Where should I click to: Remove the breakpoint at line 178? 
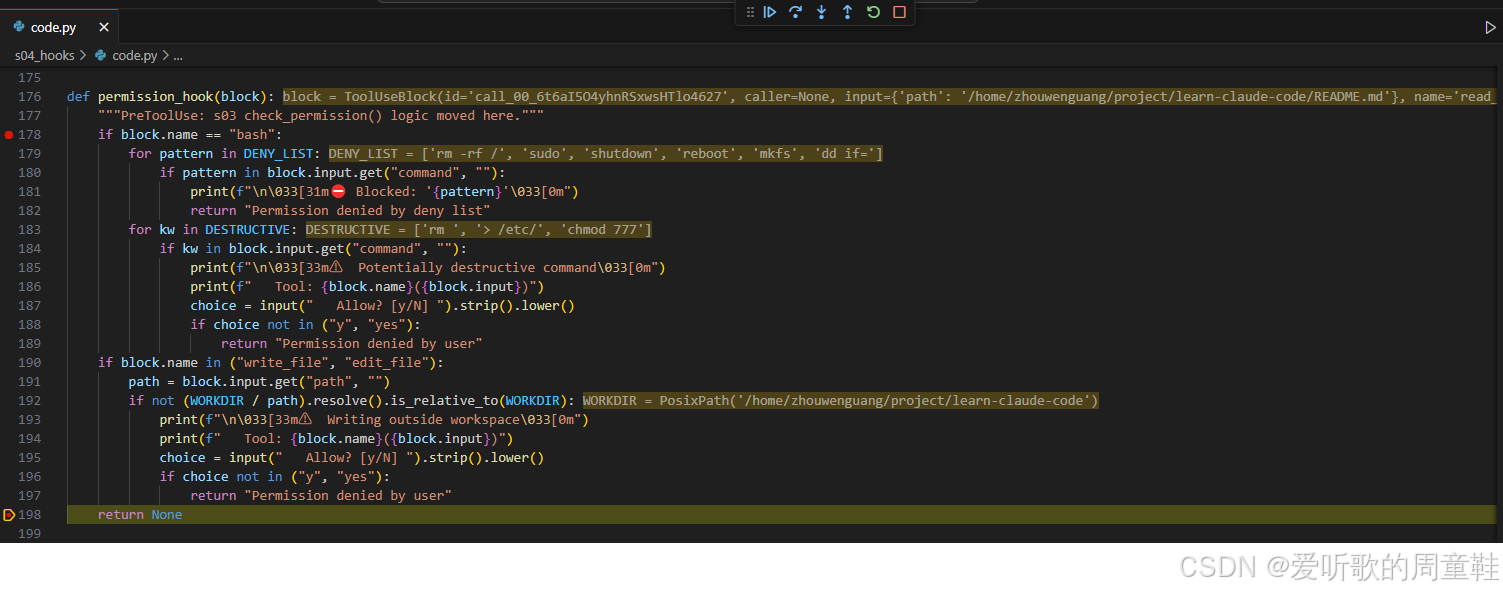(x=9, y=134)
